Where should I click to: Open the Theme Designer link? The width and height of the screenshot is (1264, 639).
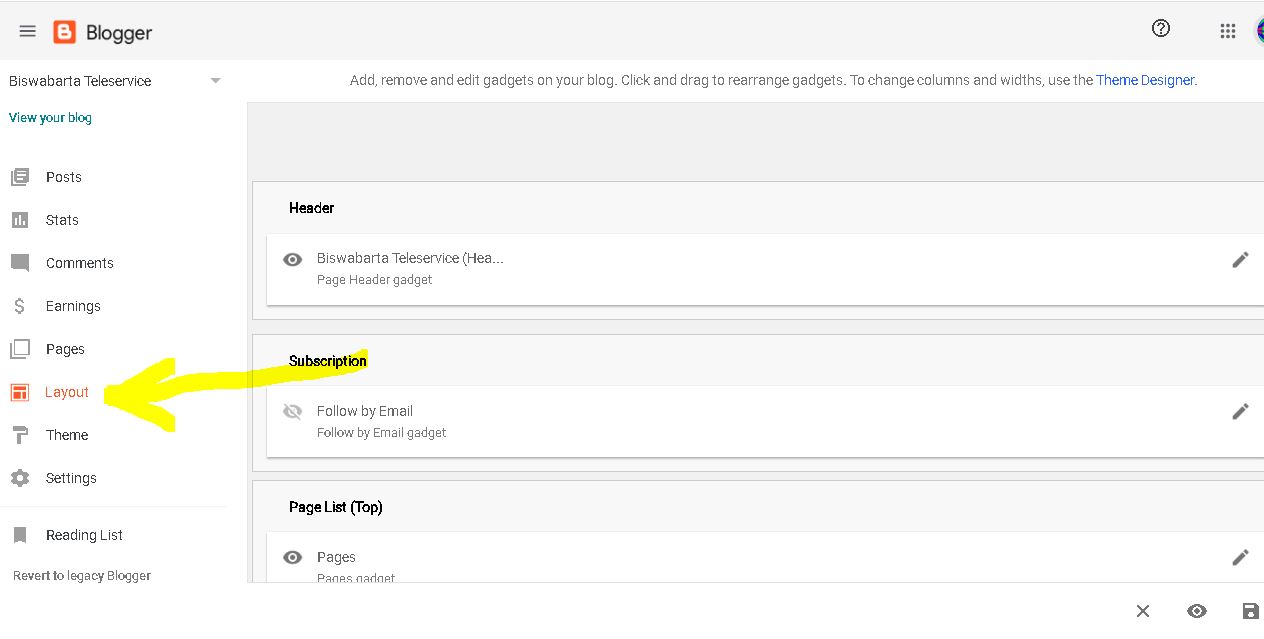click(x=1145, y=80)
